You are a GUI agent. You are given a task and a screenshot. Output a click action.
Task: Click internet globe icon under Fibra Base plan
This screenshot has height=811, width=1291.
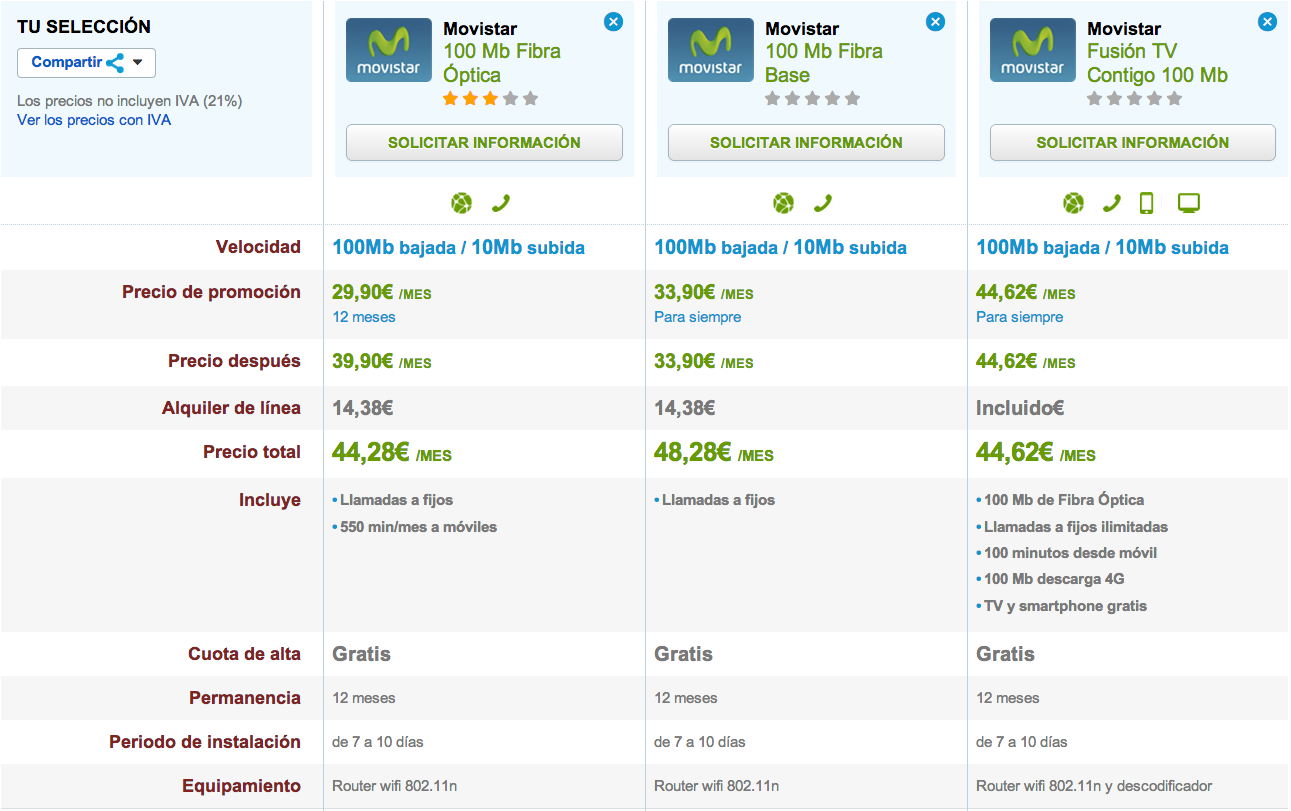783,204
